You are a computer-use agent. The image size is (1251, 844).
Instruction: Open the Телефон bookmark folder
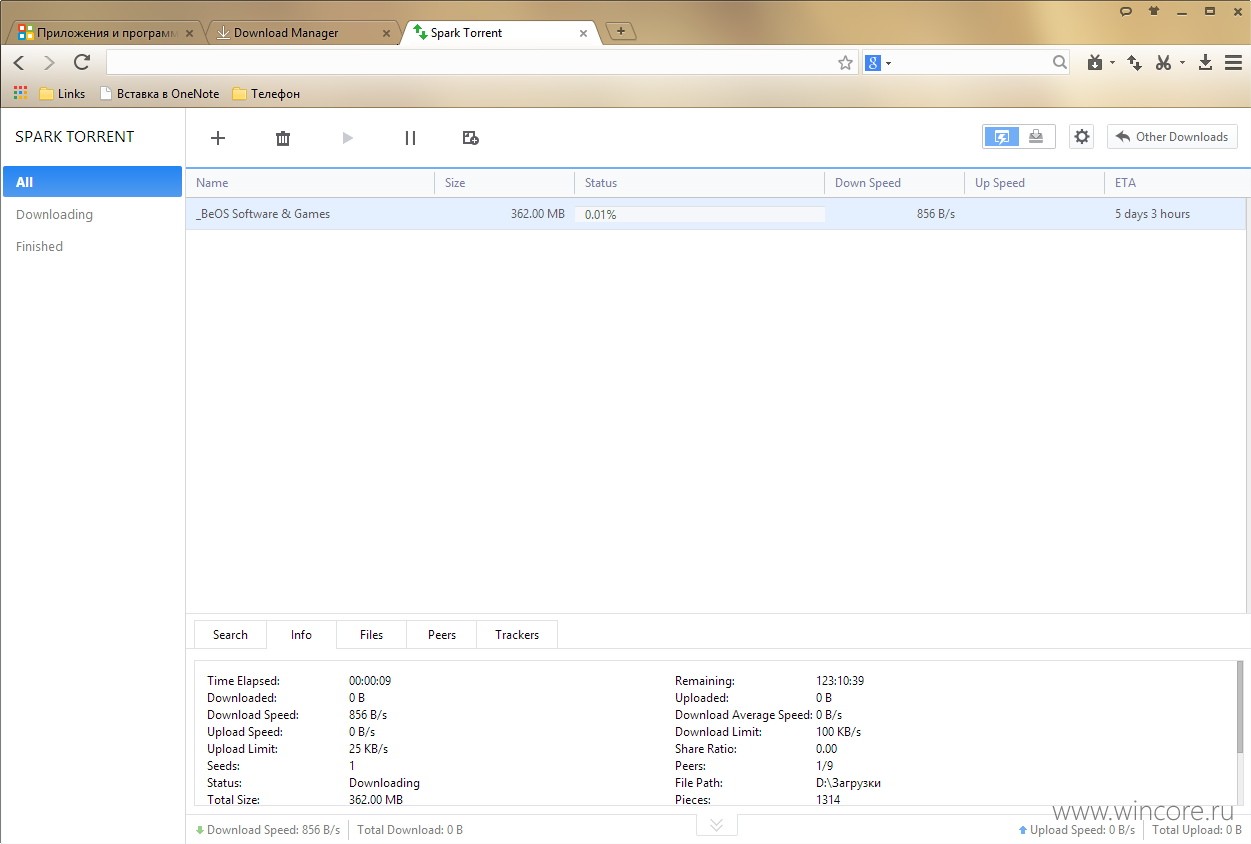(266, 94)
